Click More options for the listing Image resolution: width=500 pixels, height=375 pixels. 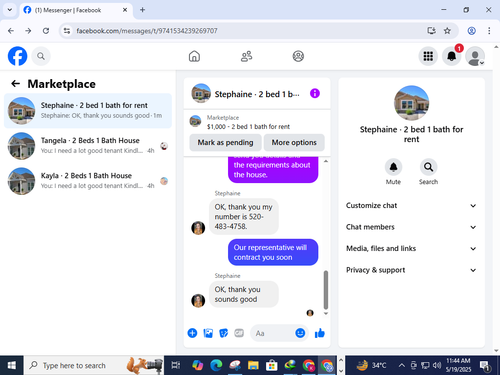click(x=294, y=142)
